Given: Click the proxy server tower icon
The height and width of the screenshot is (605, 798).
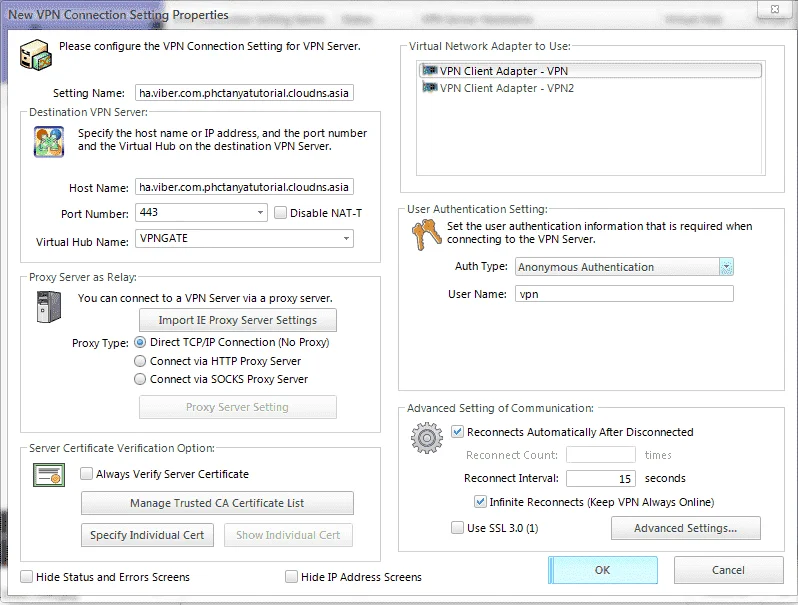Looking at the screenshot, I should tap(49, 307).
